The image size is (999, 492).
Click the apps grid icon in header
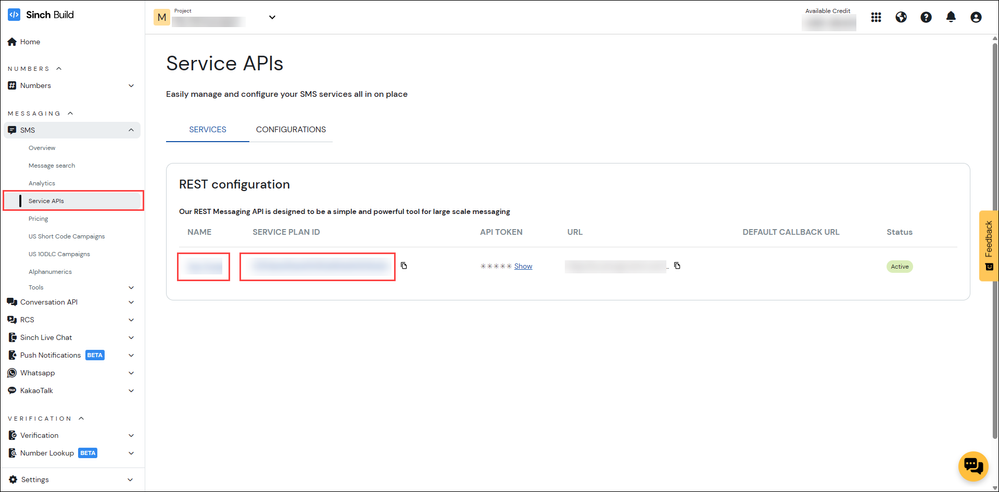click(x=876, y=17)
